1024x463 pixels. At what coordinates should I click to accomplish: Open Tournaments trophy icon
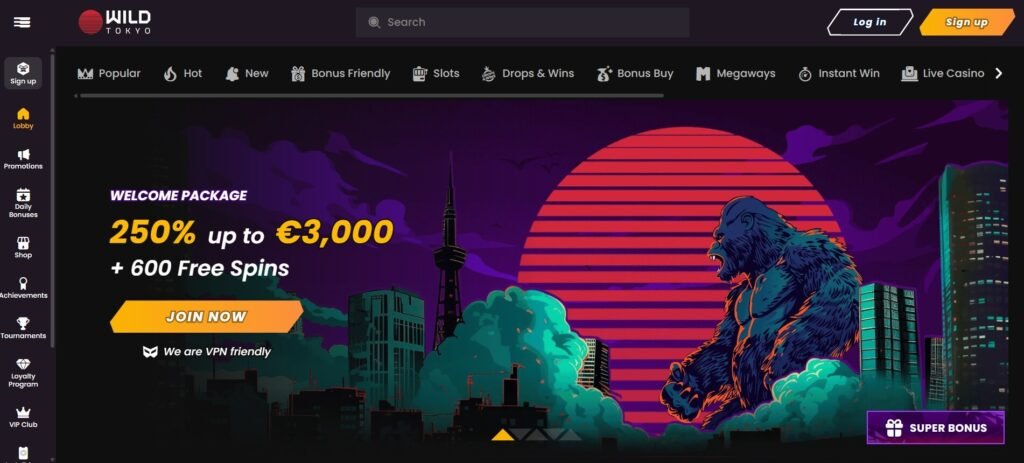pos(23,323)
